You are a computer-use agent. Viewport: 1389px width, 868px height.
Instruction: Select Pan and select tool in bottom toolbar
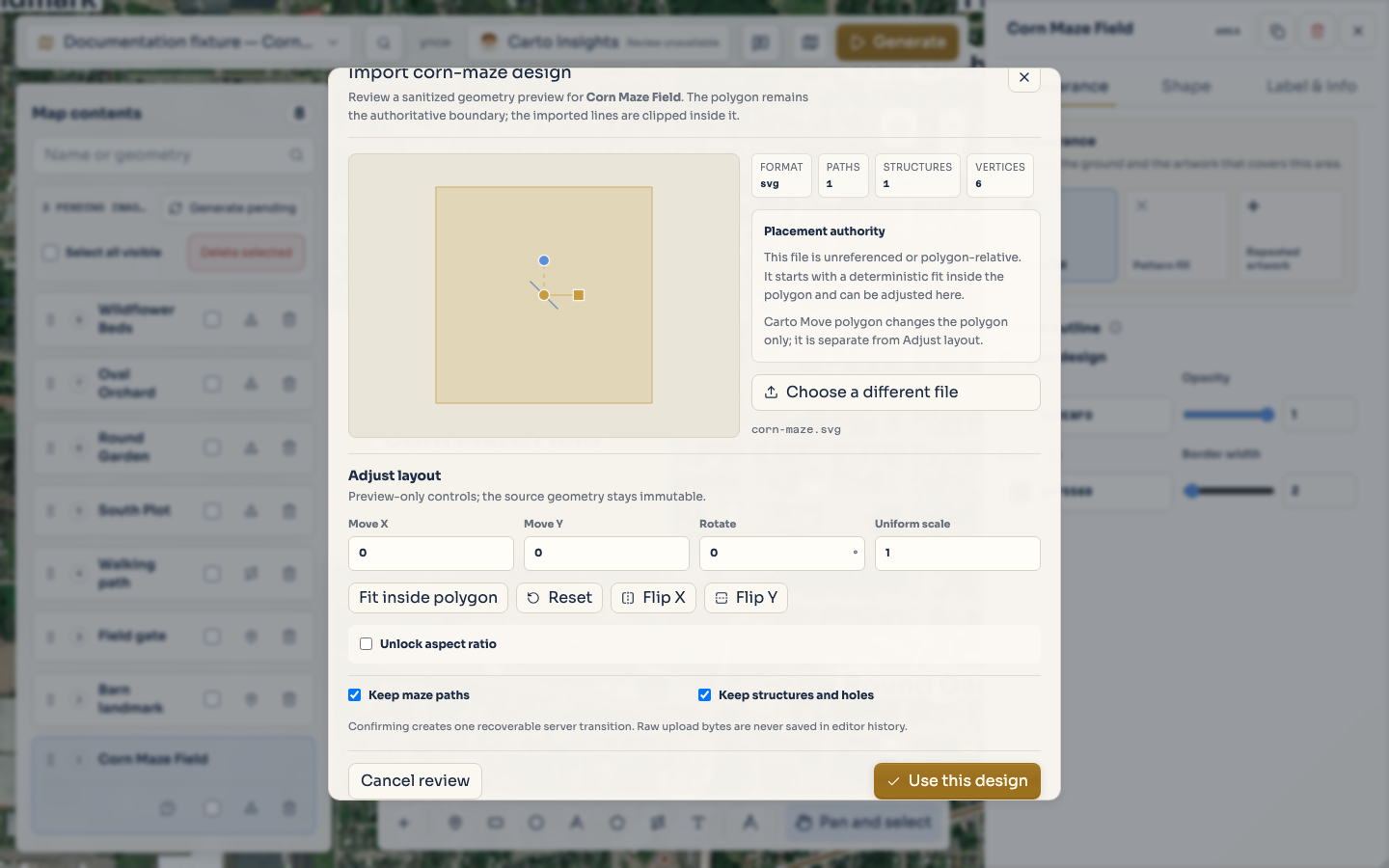(x=864, y=823)
